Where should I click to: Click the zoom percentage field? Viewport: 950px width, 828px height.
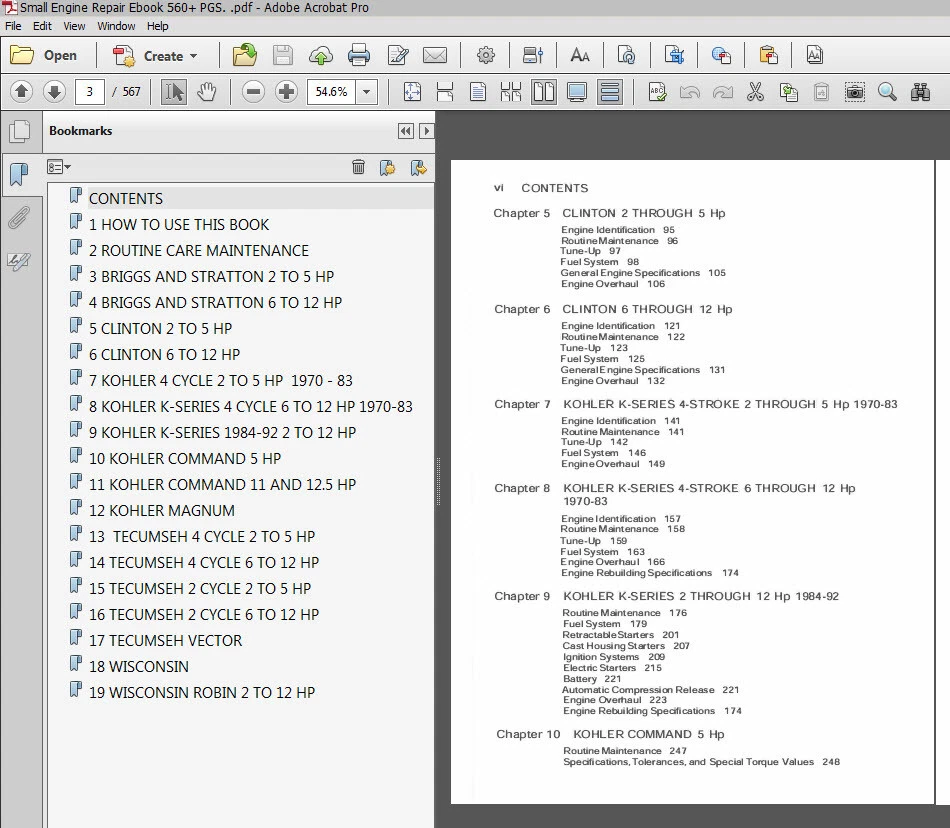[x=331, y=92]
